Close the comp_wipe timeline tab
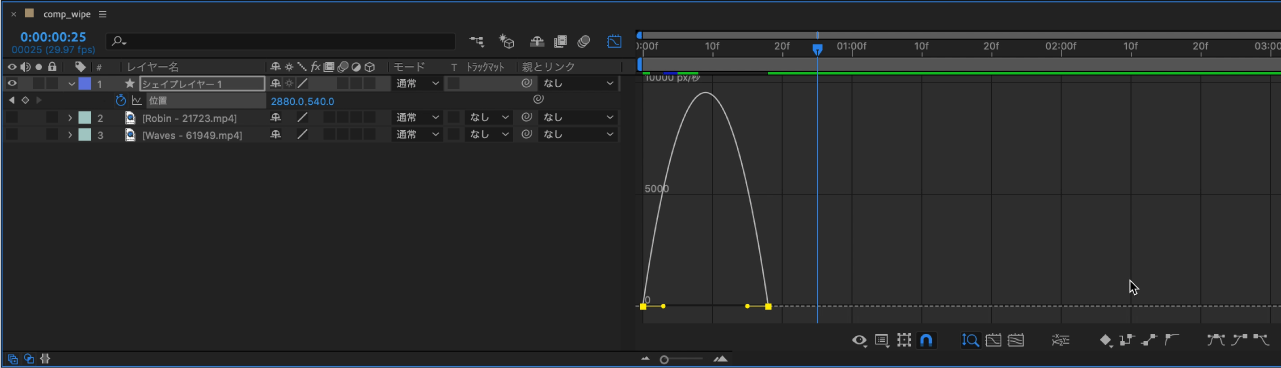This screenshot has width=1281, height=368. click(13, 14)
